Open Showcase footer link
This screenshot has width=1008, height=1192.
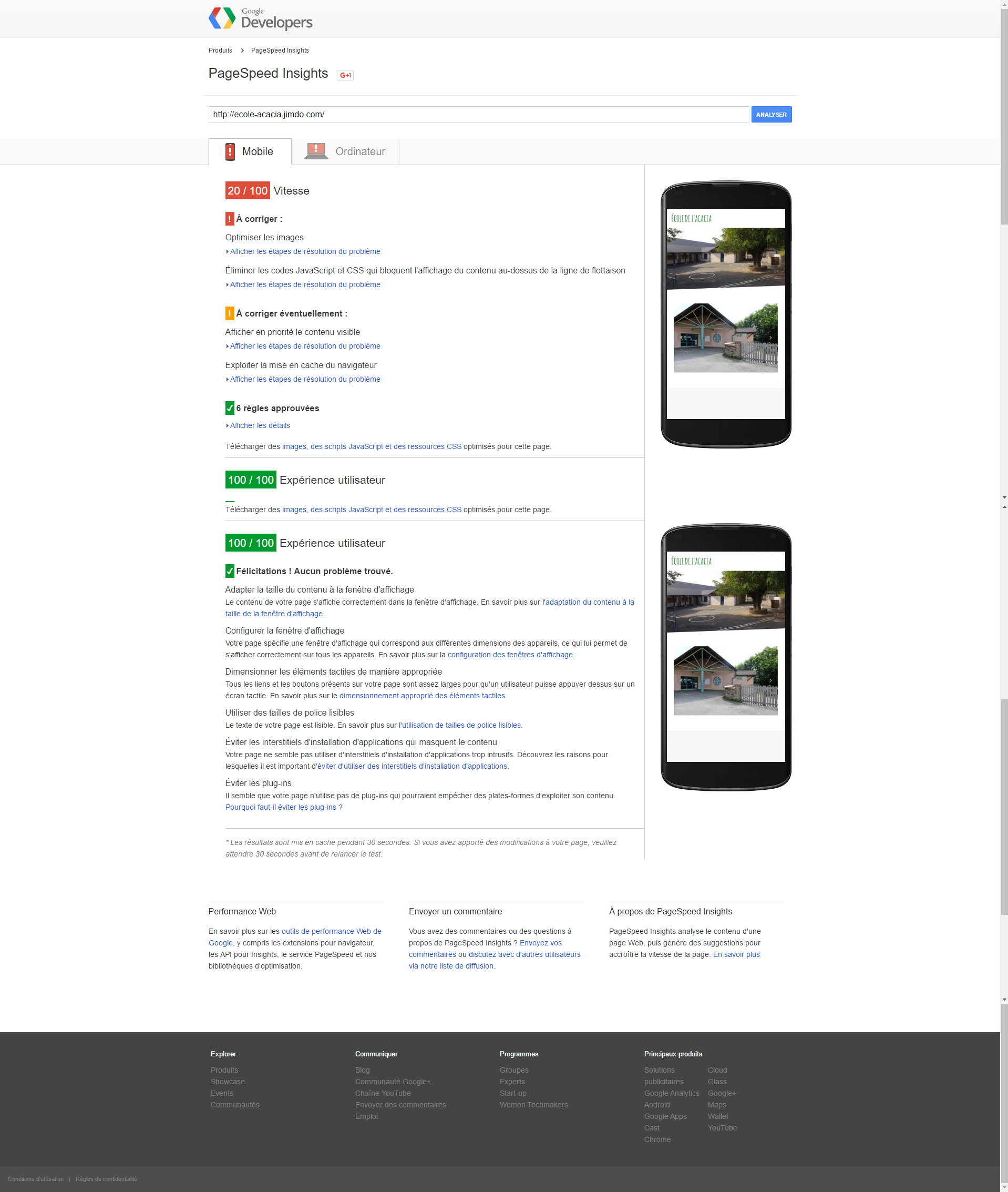tap(228, 1081)
